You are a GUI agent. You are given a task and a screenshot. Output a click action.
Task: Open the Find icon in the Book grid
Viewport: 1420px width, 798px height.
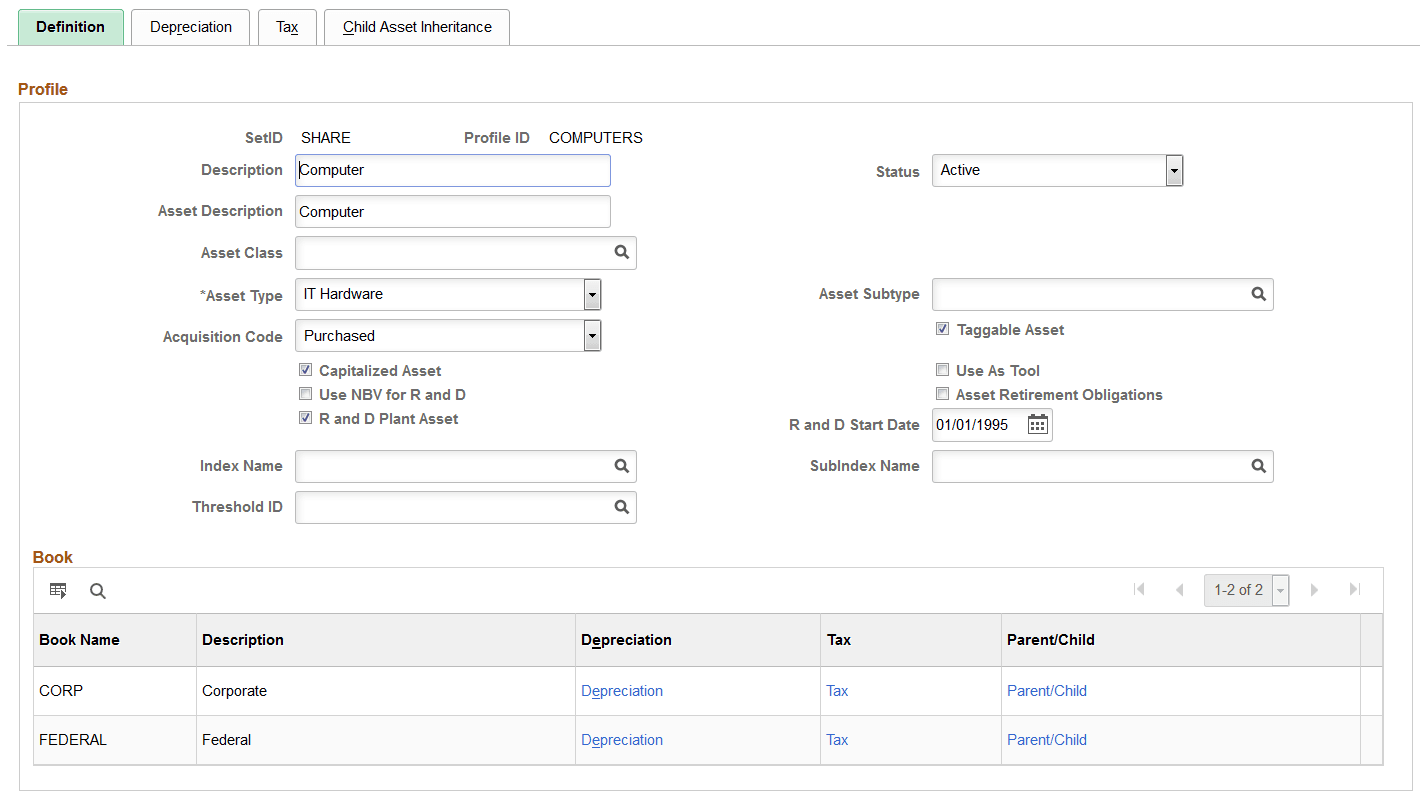(x=97, y=590)
